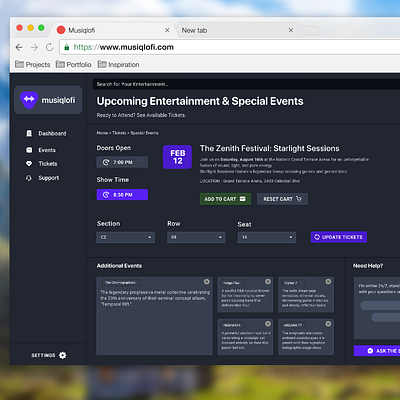Close the Musiqlofi browser tab
The height and width of the screenshot is (400, 400).
click(x=167, y=30)
